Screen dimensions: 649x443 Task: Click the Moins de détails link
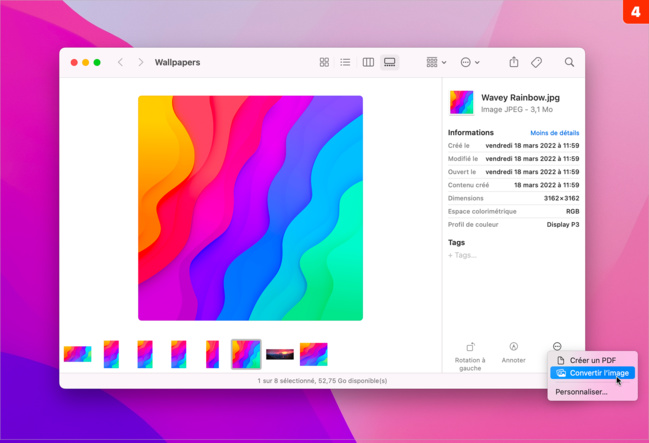point(555,133)
